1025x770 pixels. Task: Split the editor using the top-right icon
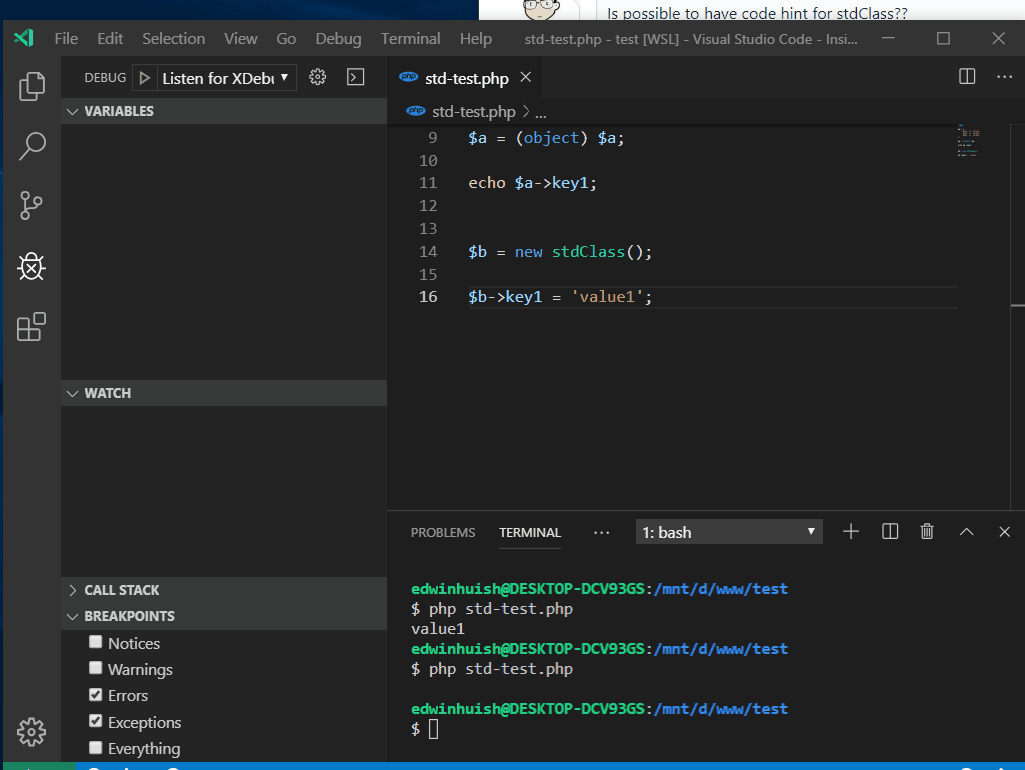point(966,75)
